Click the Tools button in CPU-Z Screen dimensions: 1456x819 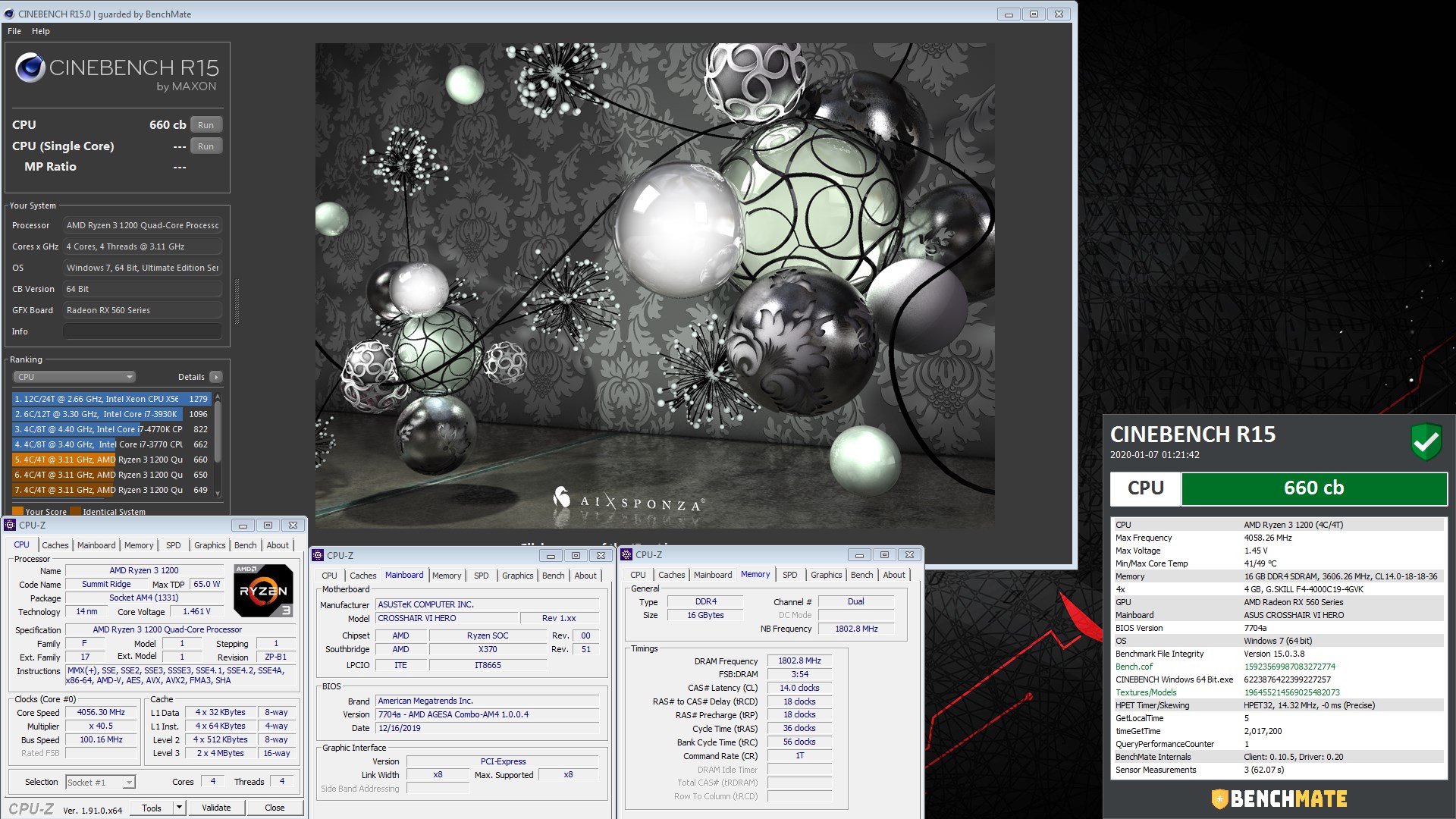point(152,808)
